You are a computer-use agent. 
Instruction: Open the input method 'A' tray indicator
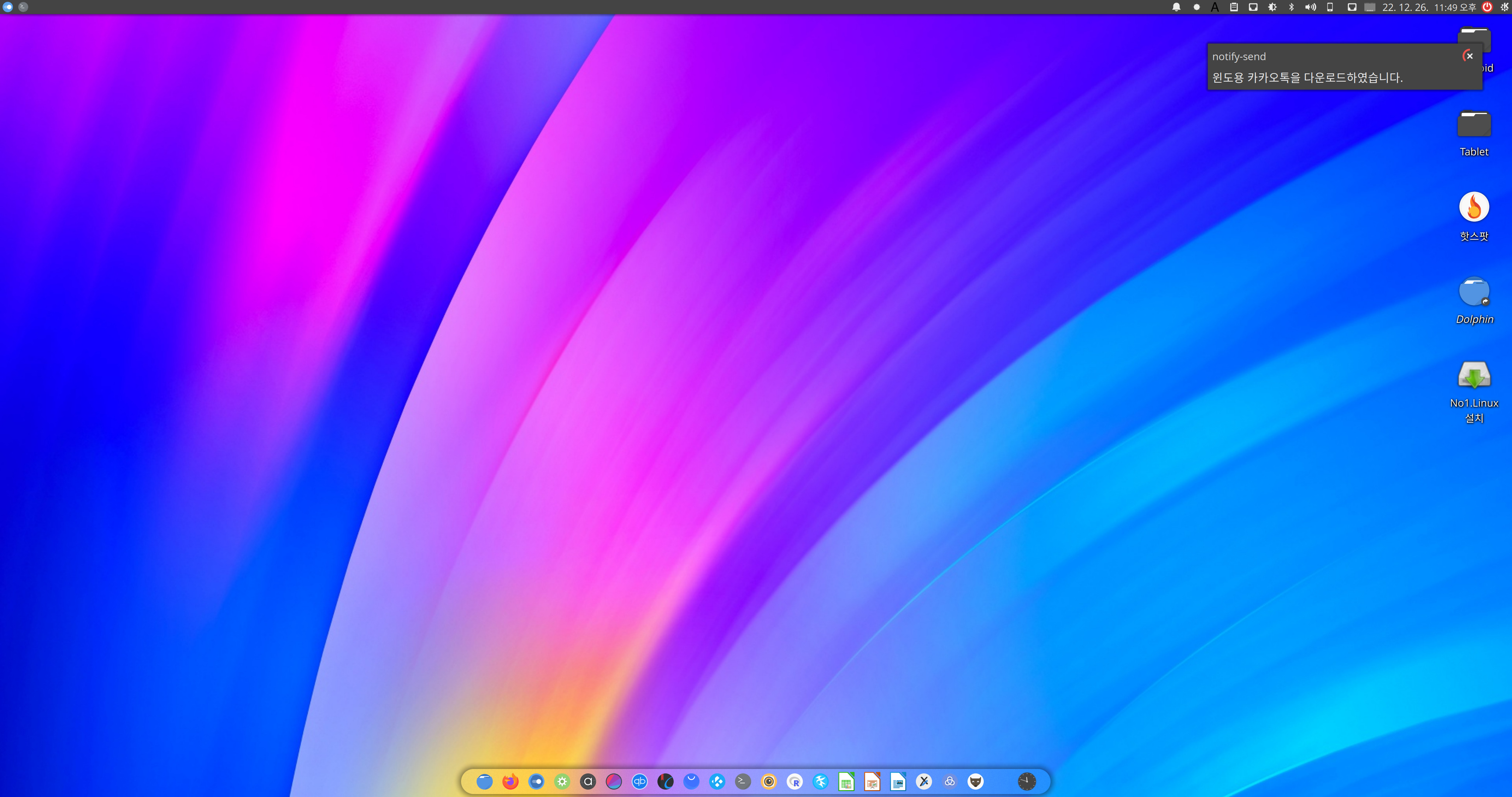(x=1215, y=7)
